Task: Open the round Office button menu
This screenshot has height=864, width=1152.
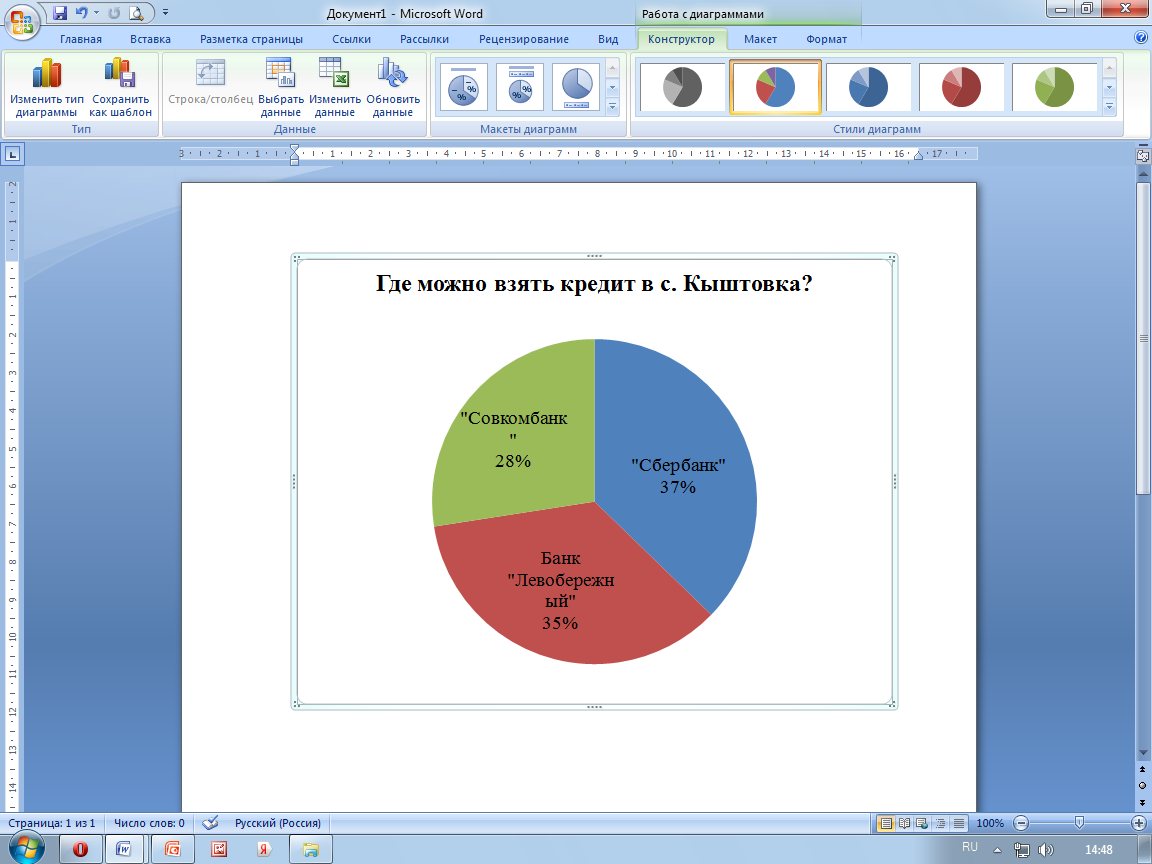Action: (x=21, y=21)
